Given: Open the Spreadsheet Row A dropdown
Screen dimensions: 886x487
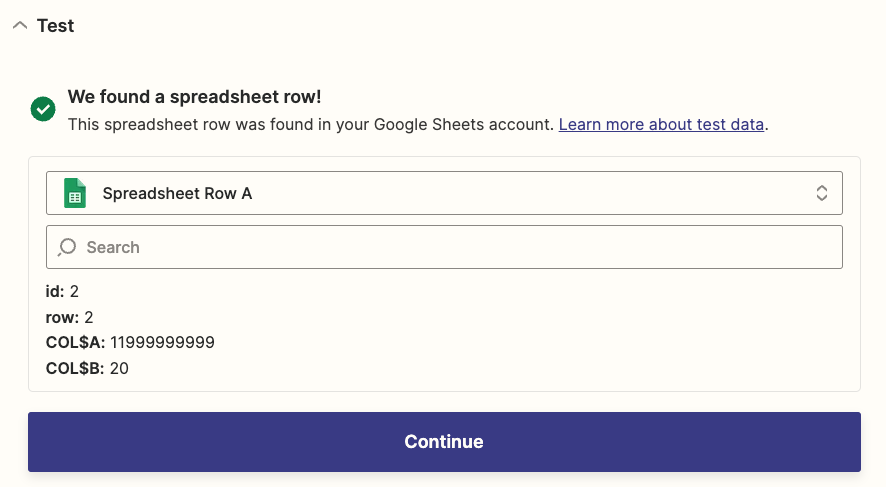Looking at the screenshot, I should tap(444, 193).
